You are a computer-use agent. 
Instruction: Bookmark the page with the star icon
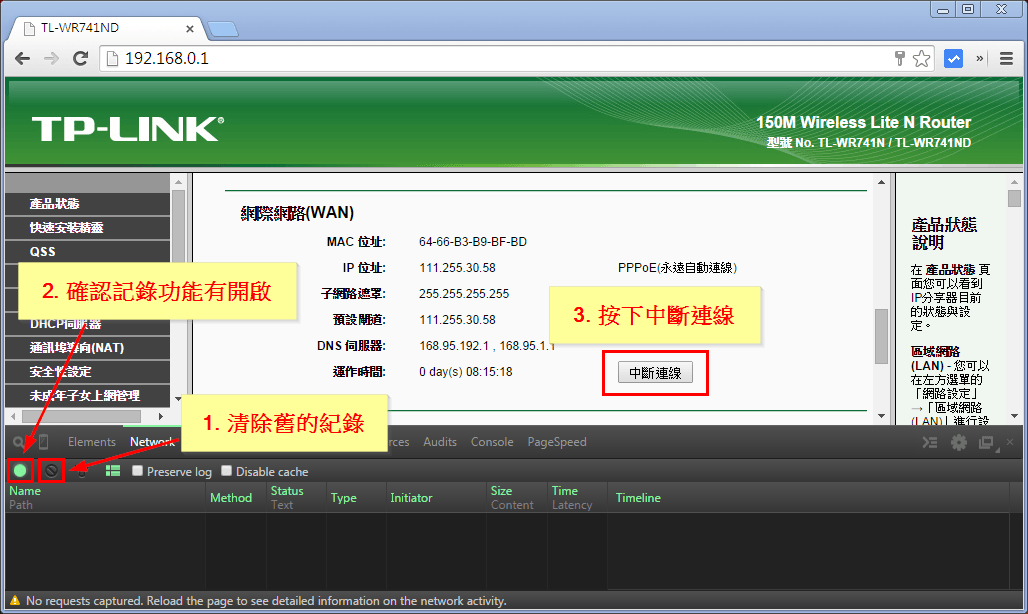(921, 58)
